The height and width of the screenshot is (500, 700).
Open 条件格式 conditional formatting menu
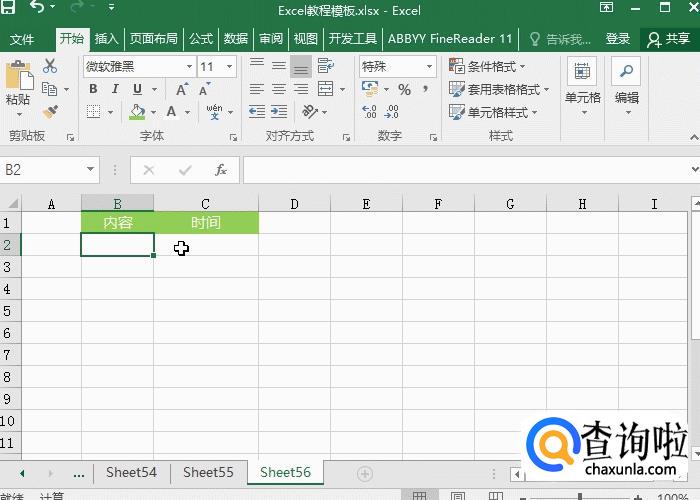487,67
